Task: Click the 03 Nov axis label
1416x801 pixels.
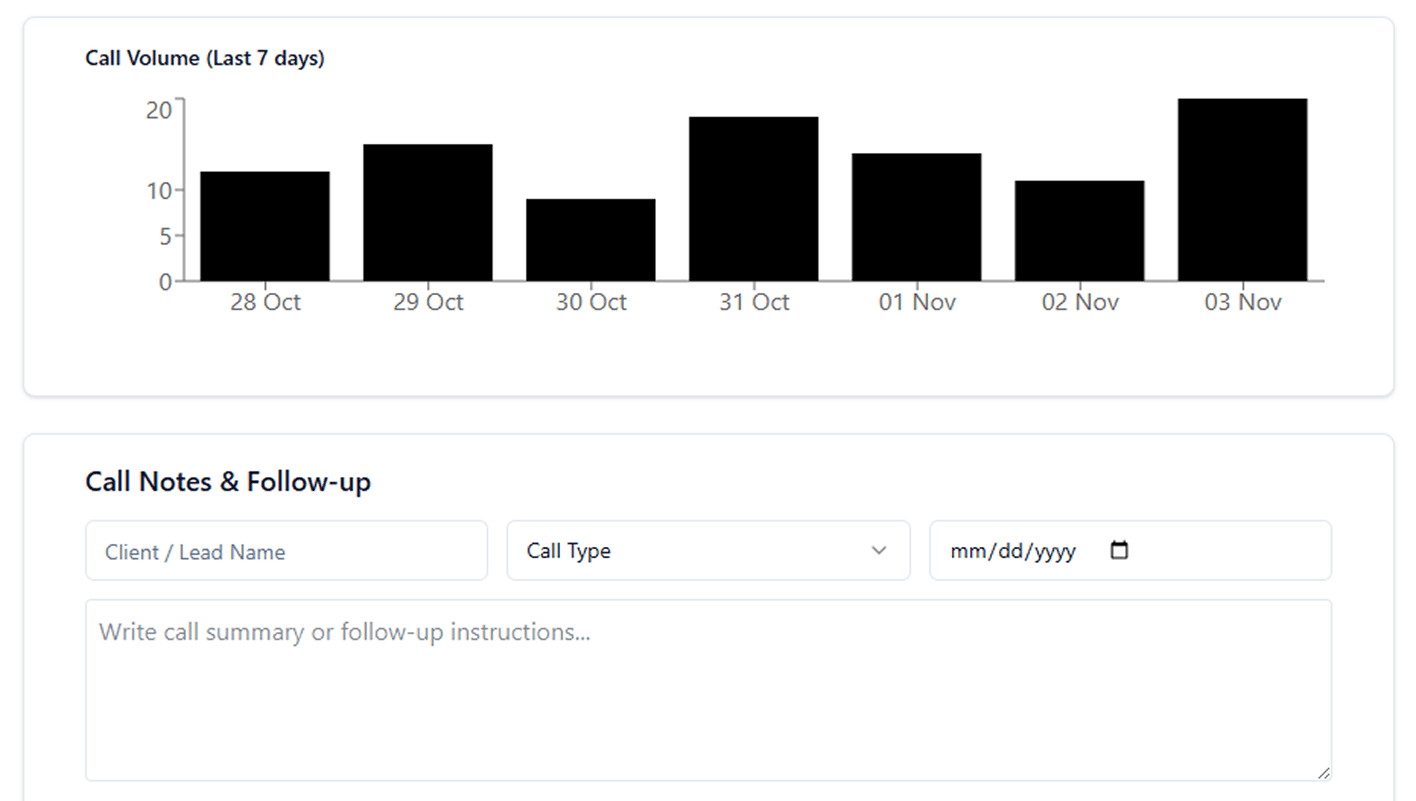Action: tap(1243, 302)
